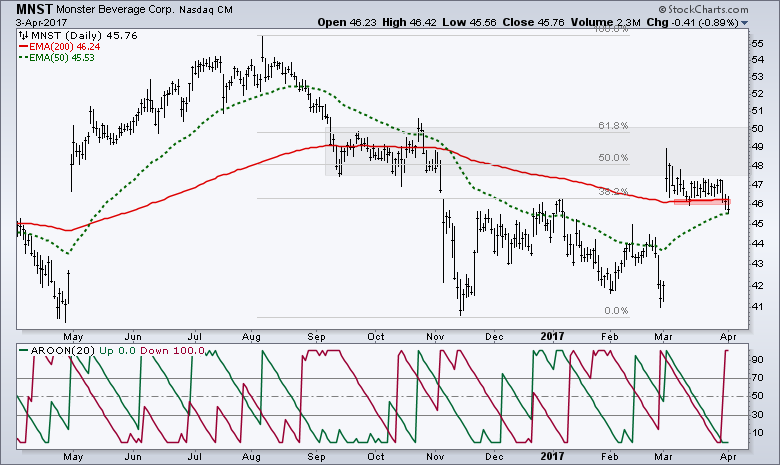Click the Aug label on price chart axis

pyautogui.click(x=251, y=337)
